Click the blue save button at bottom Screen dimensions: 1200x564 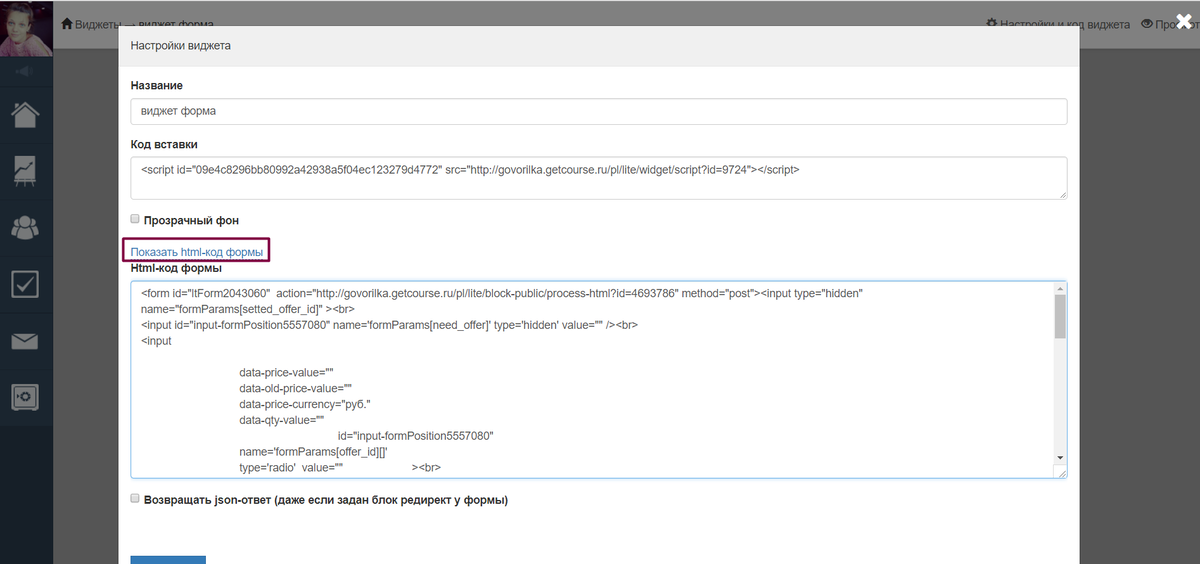[x=168, y=560]
